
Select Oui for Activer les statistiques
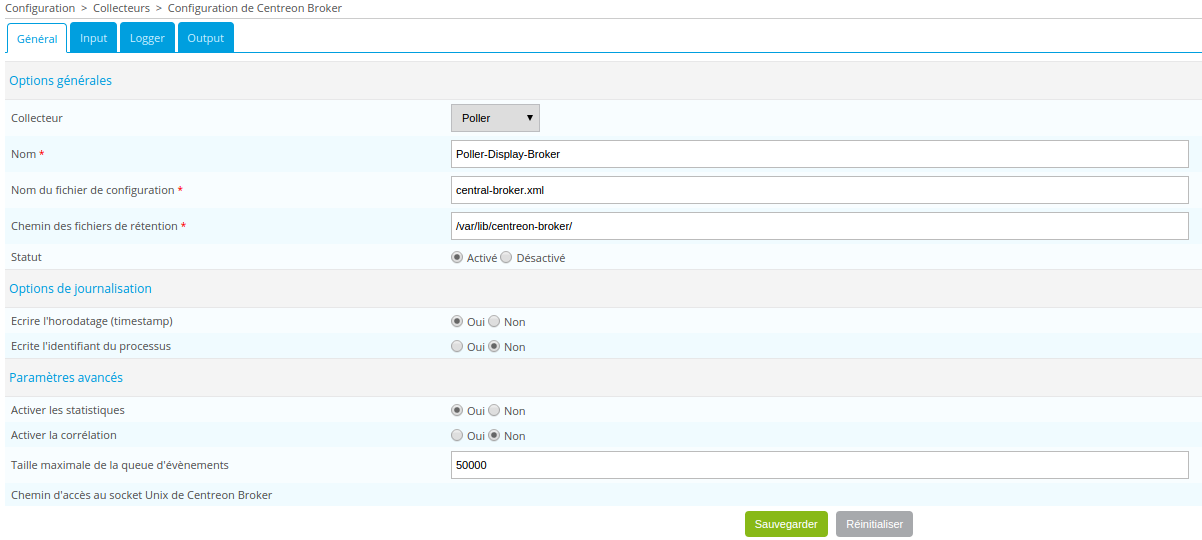point(457,410)
